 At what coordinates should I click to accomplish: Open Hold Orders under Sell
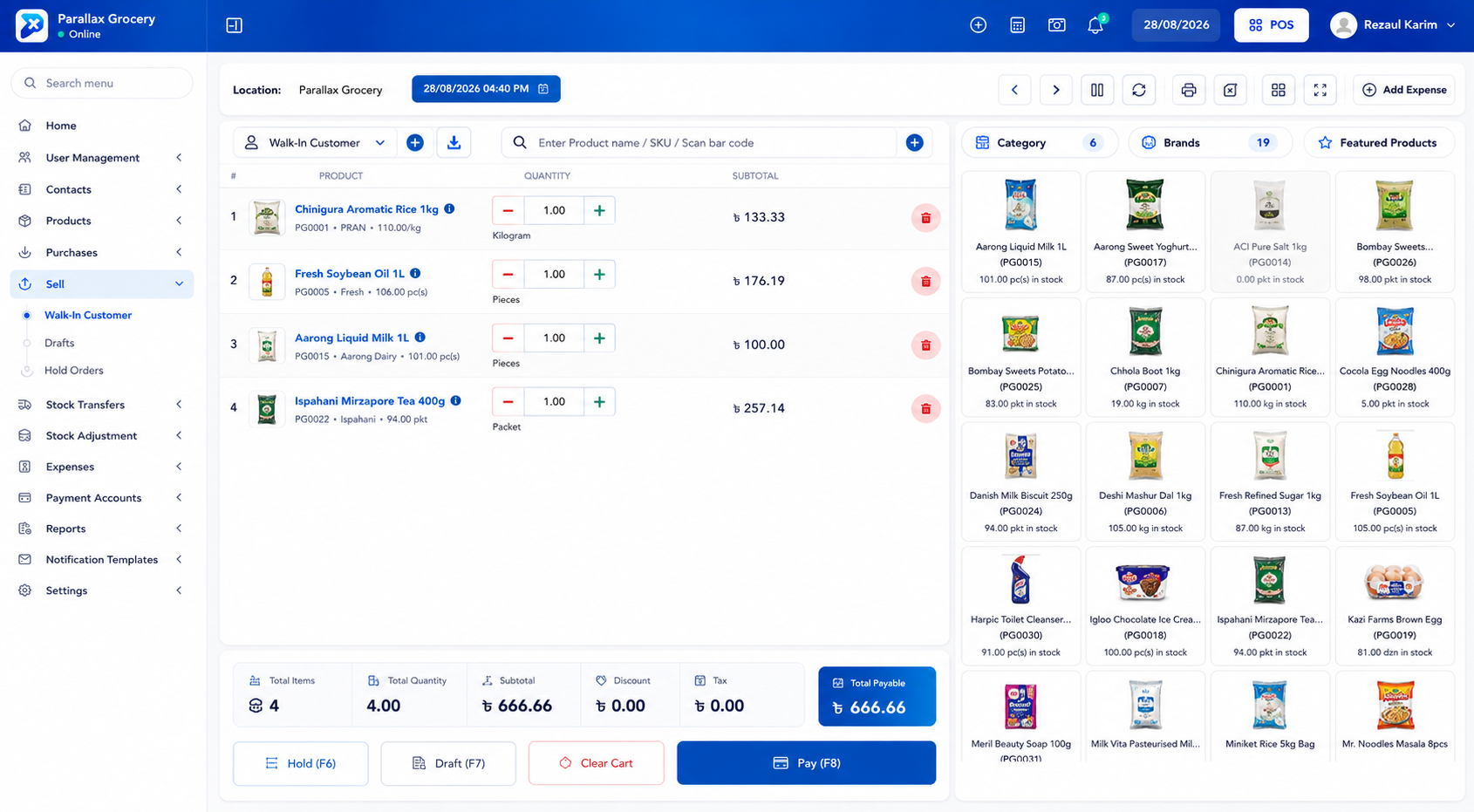click(x=74, y=371)
